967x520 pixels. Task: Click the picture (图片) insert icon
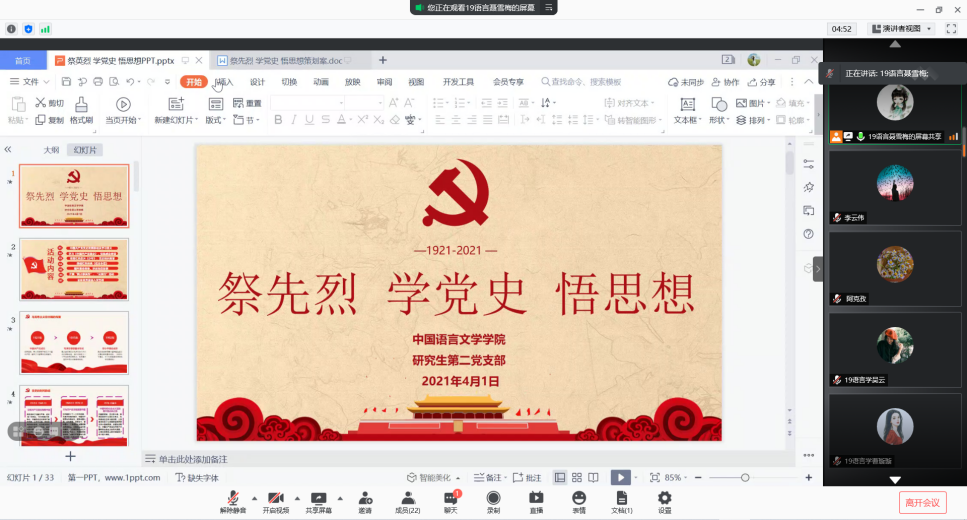741,103
